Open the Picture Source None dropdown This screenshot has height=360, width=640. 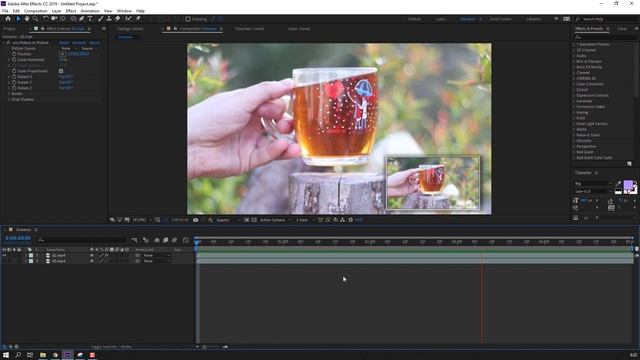point(68,48)
